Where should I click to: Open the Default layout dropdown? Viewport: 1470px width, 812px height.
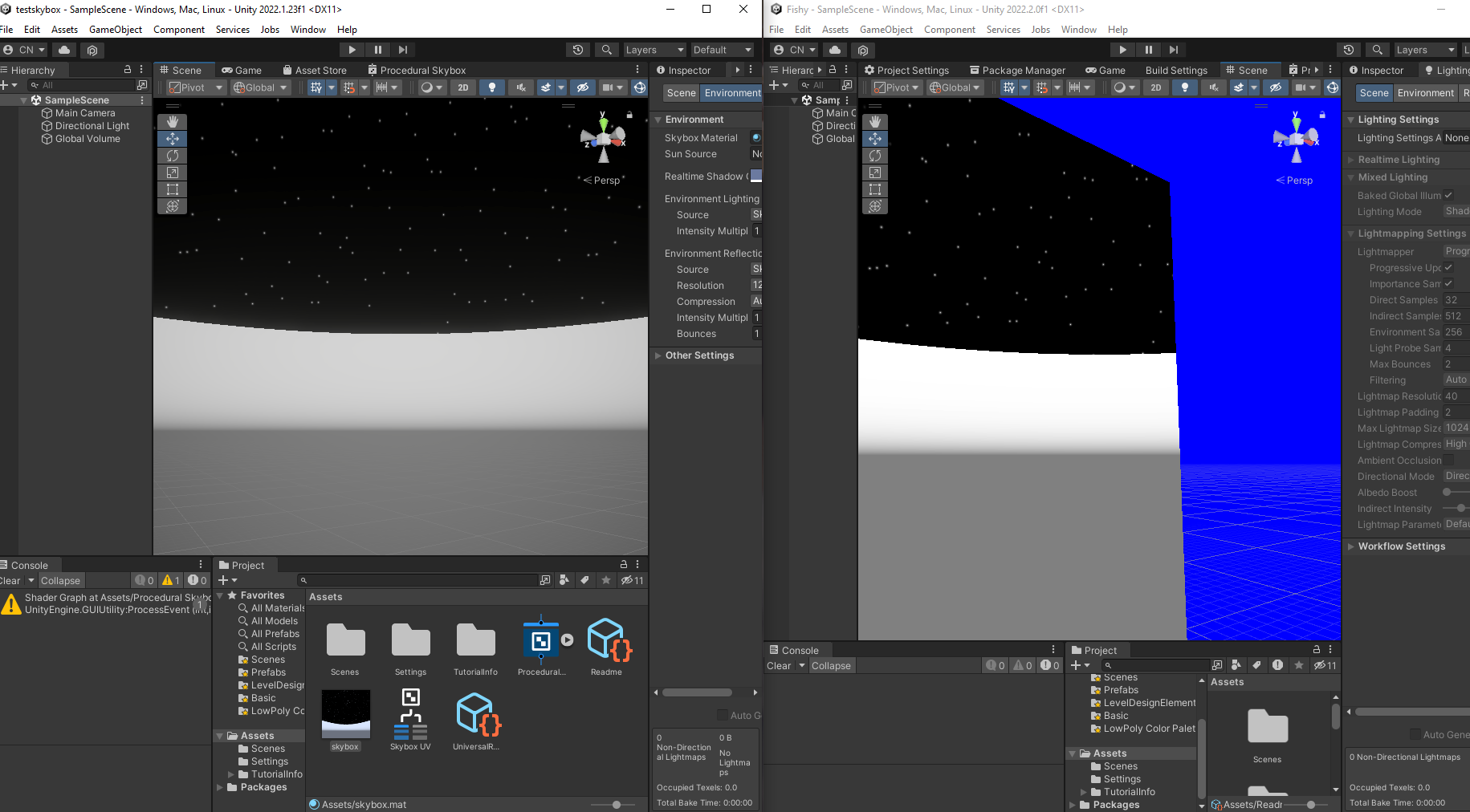[x=721, y=50]
